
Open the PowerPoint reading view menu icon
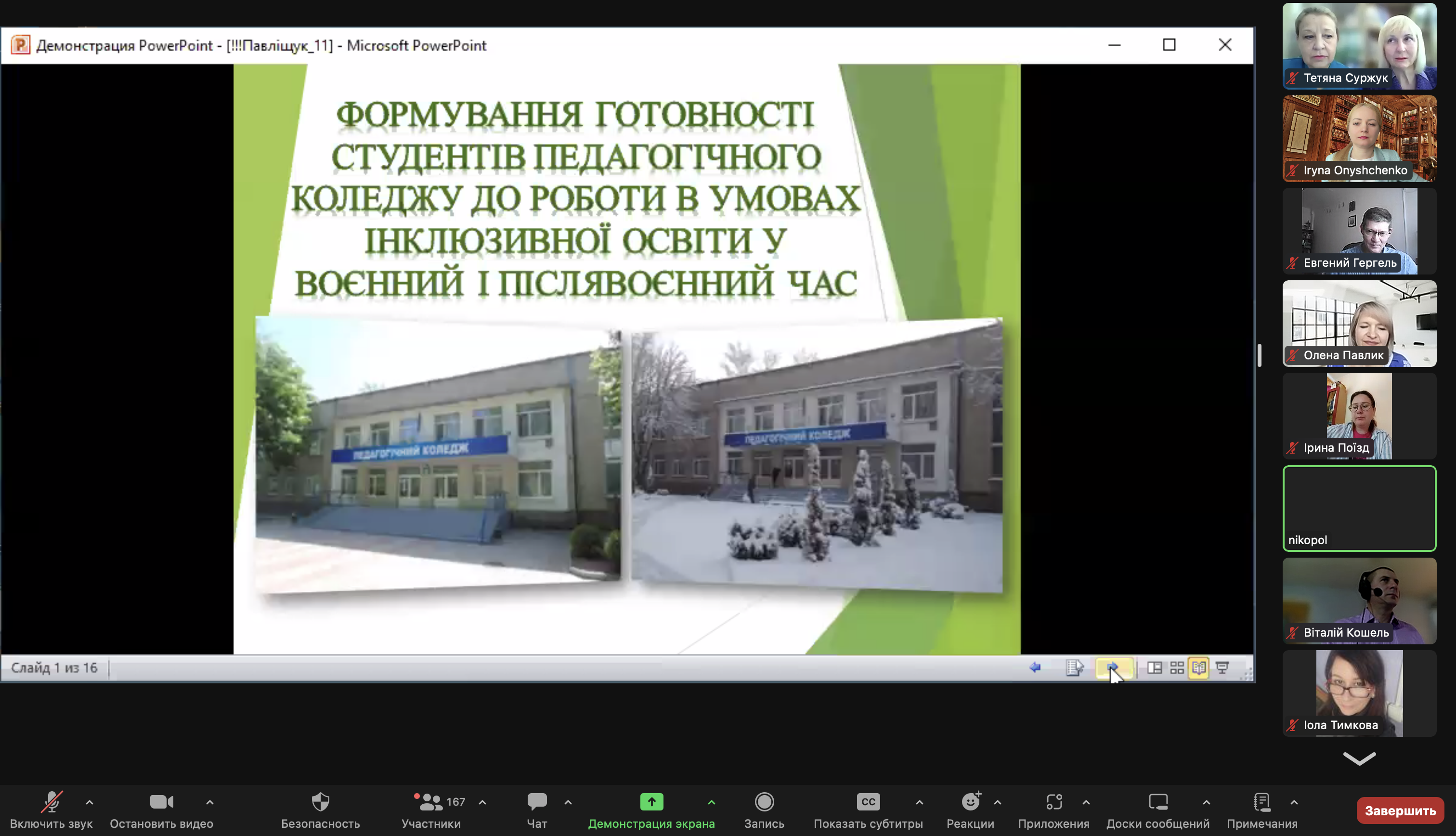(1074, 667)
